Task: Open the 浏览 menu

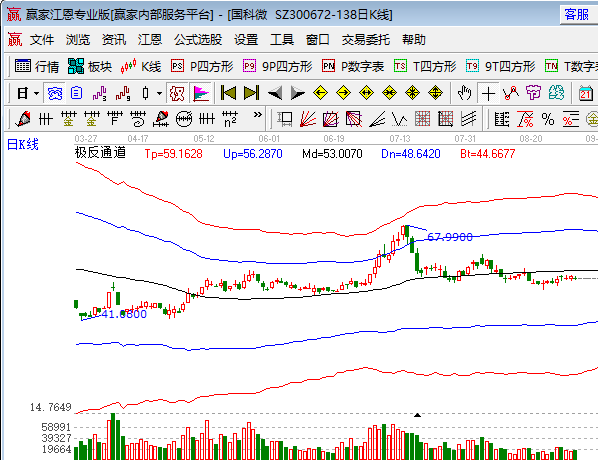Action: (x=78, y=40)
